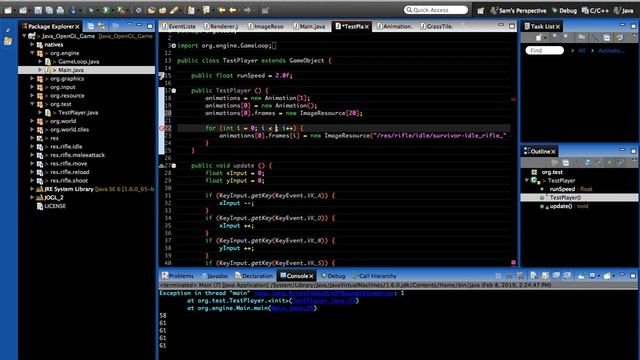Click the first yellow back arrow in the toolbar
This screenshot has width=640, height=360.
click(222, 10)
